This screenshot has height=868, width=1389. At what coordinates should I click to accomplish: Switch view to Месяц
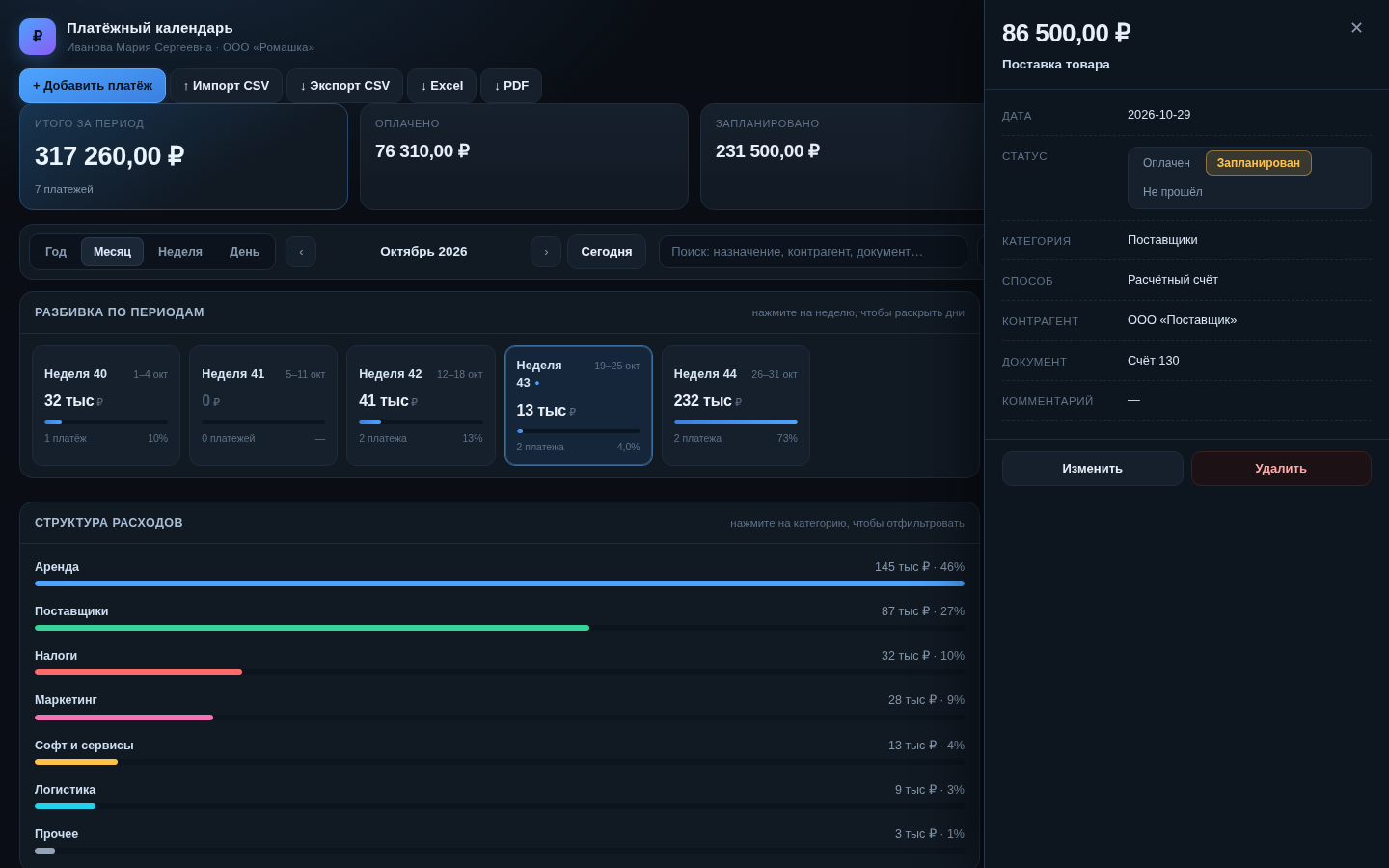(x=112, y=252)
